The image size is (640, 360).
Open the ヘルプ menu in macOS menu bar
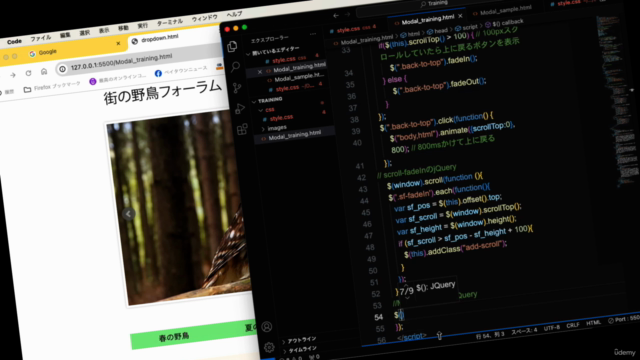(234, 14)
